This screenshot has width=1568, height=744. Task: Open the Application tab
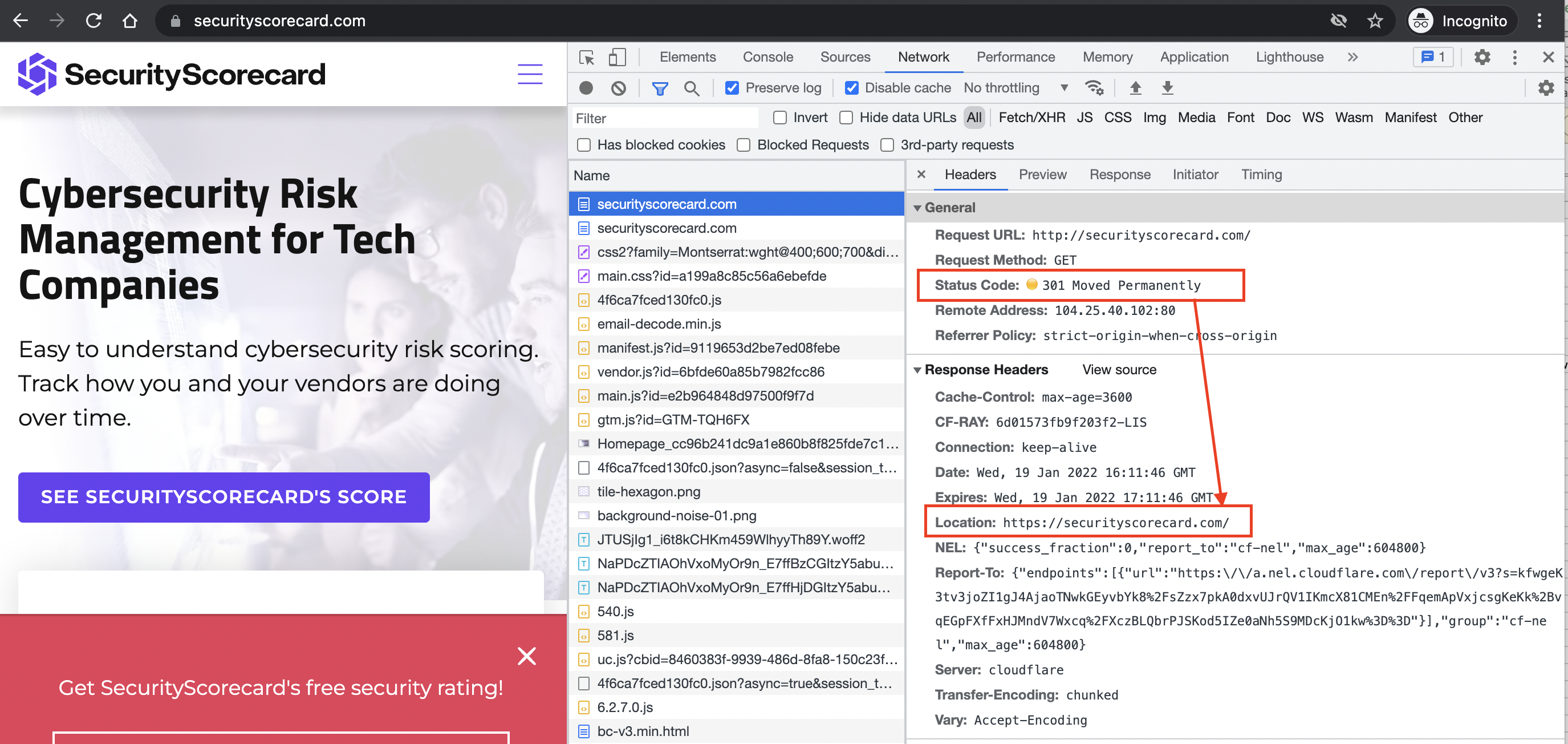click(x=1193, y=56)
